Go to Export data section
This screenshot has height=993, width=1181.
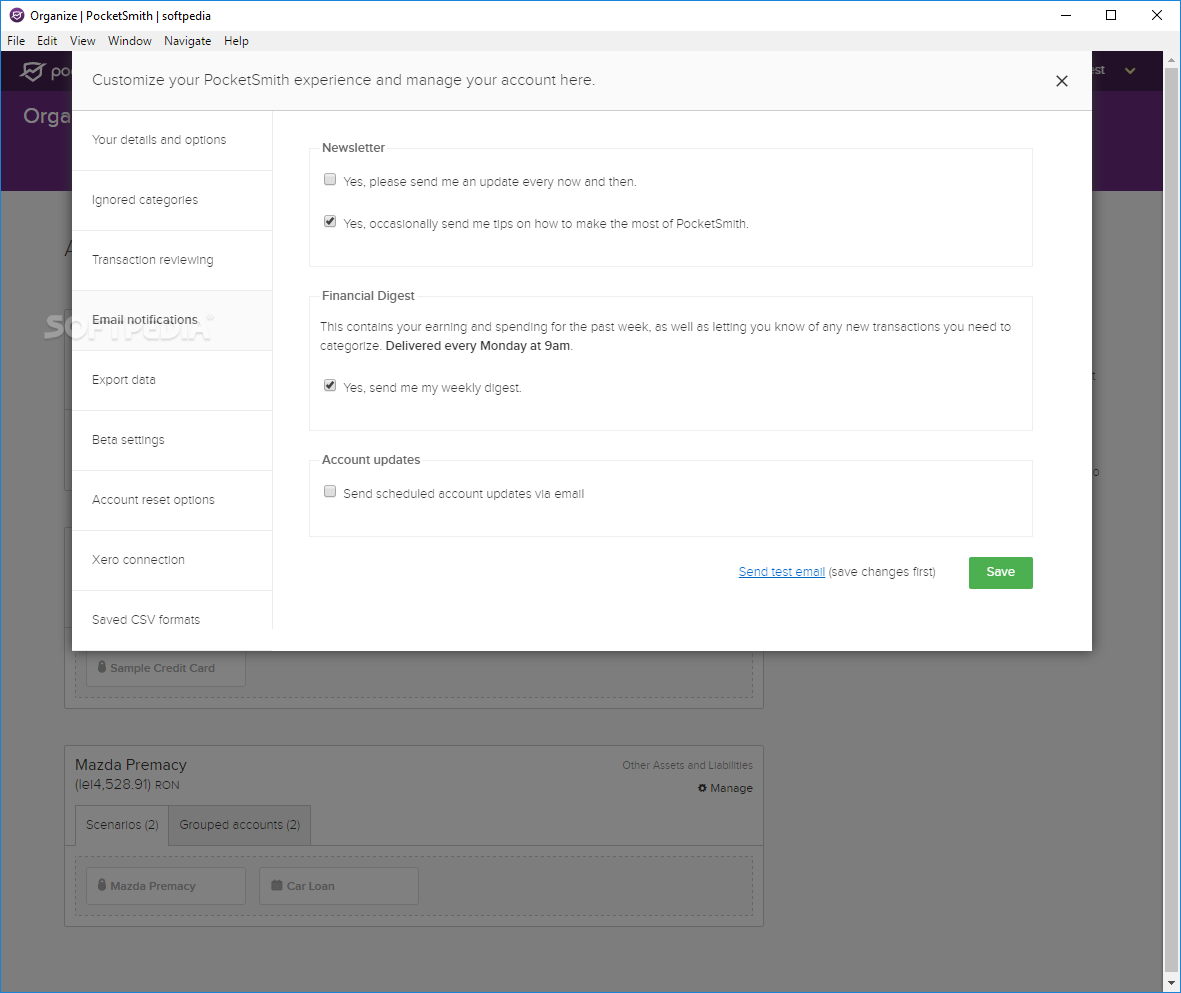[x=172, y=380]
